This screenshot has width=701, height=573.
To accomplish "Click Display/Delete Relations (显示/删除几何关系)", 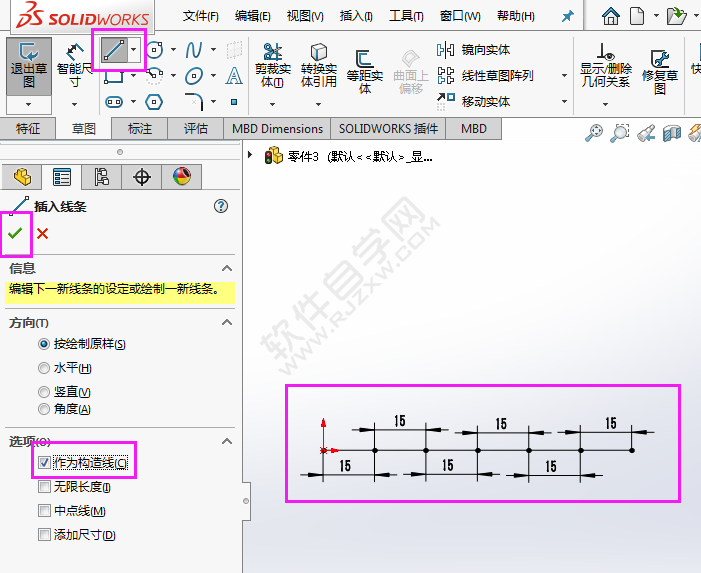I will pos(605,66).
